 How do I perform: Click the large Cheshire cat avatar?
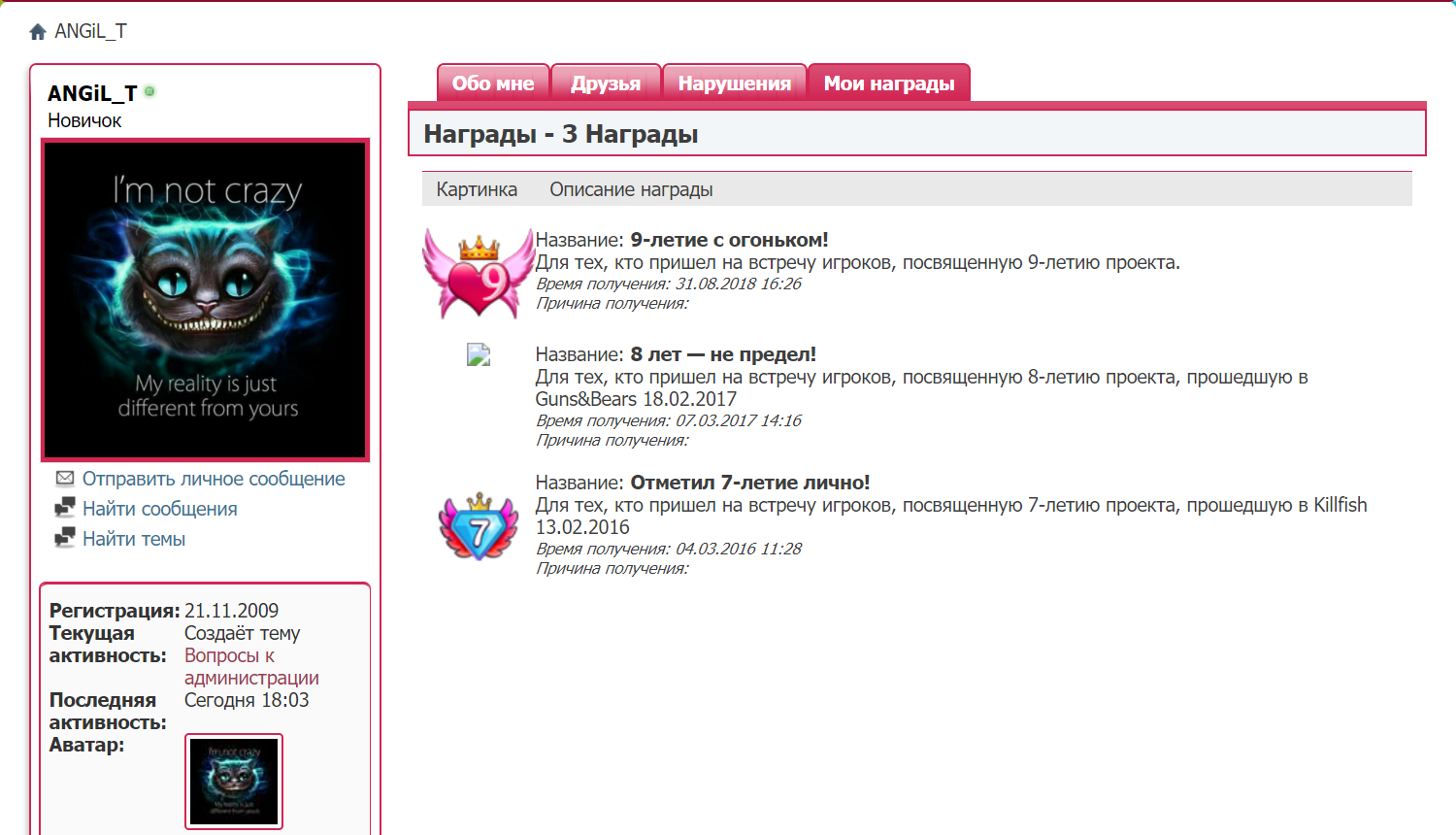click(206, 300)
